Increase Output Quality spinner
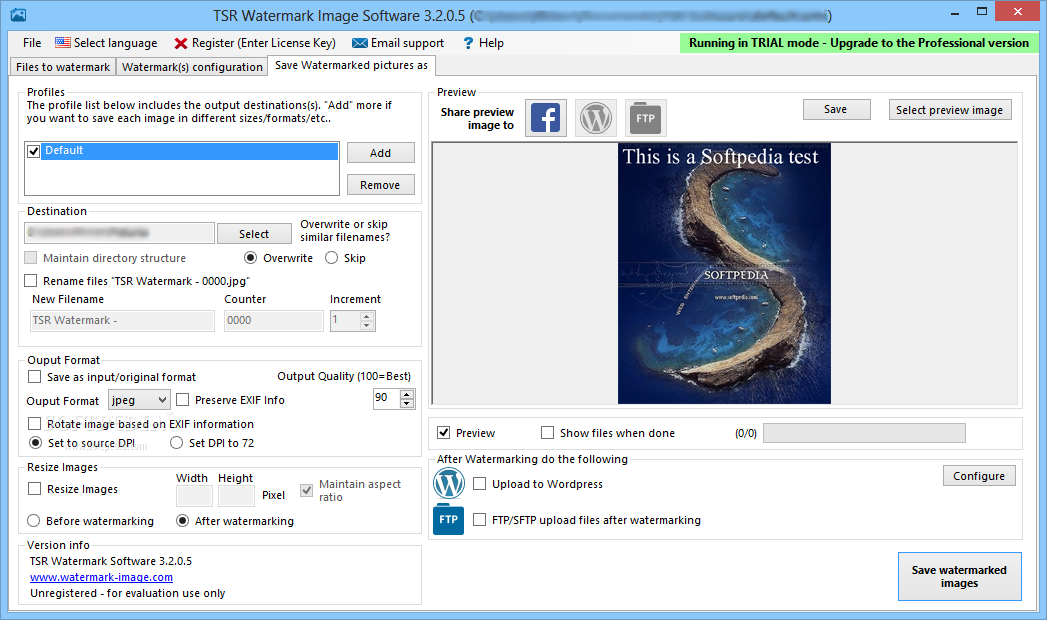This screenshot has height=620, width=1047. coord(407,394)
